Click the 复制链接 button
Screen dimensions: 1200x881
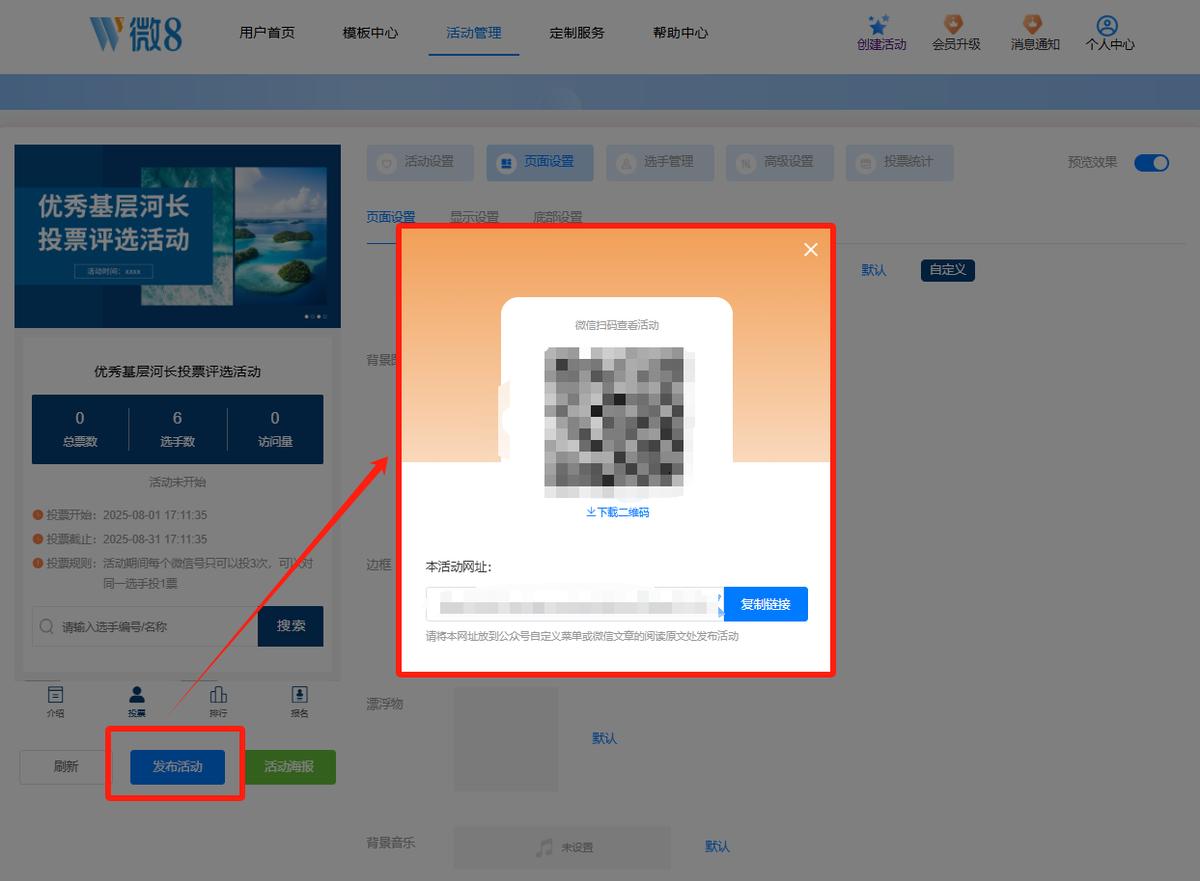pos(766,604)
